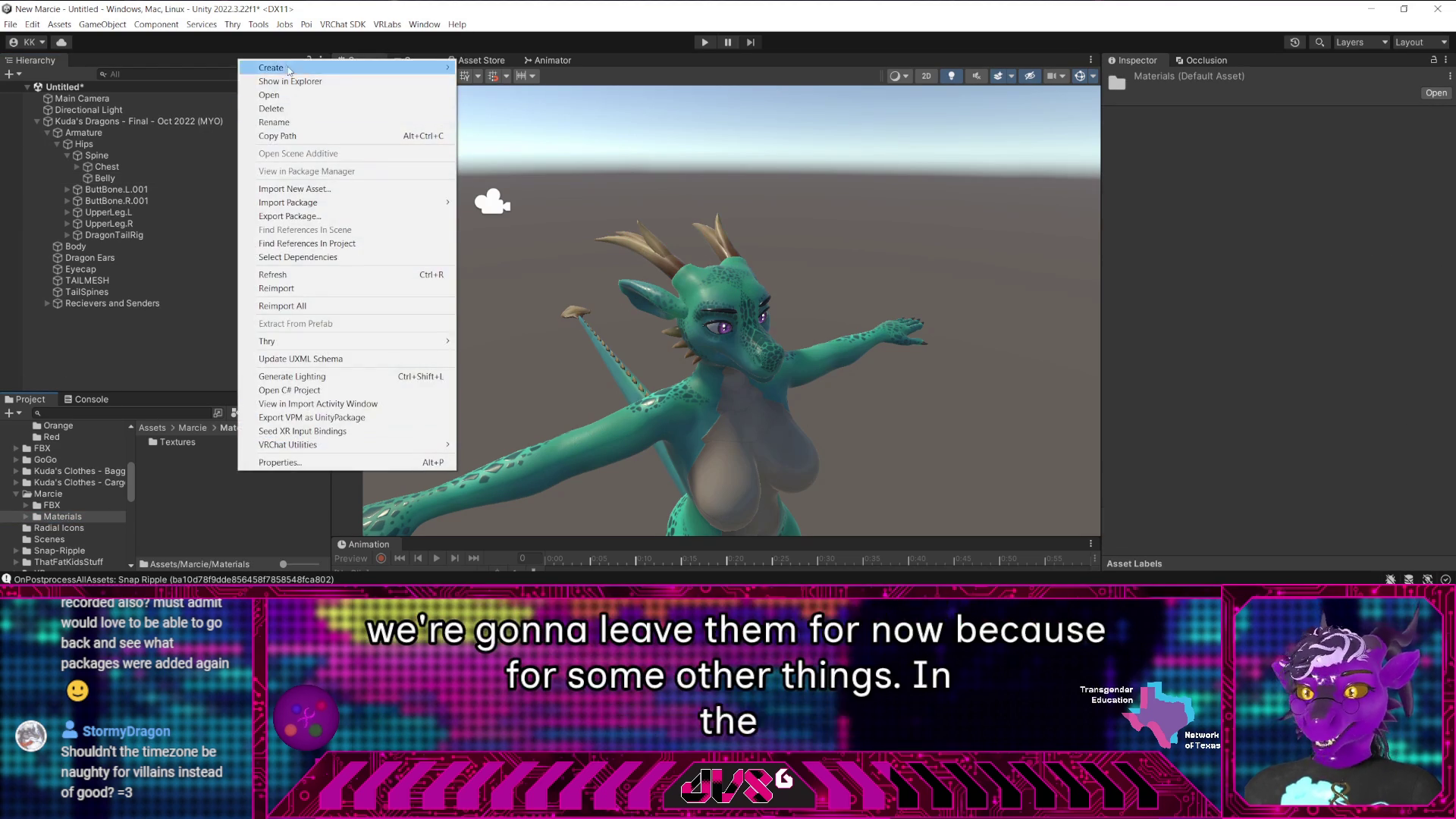Enable the 2D scene view mode
1456x819 pixels.
click(x=926, y=76)
